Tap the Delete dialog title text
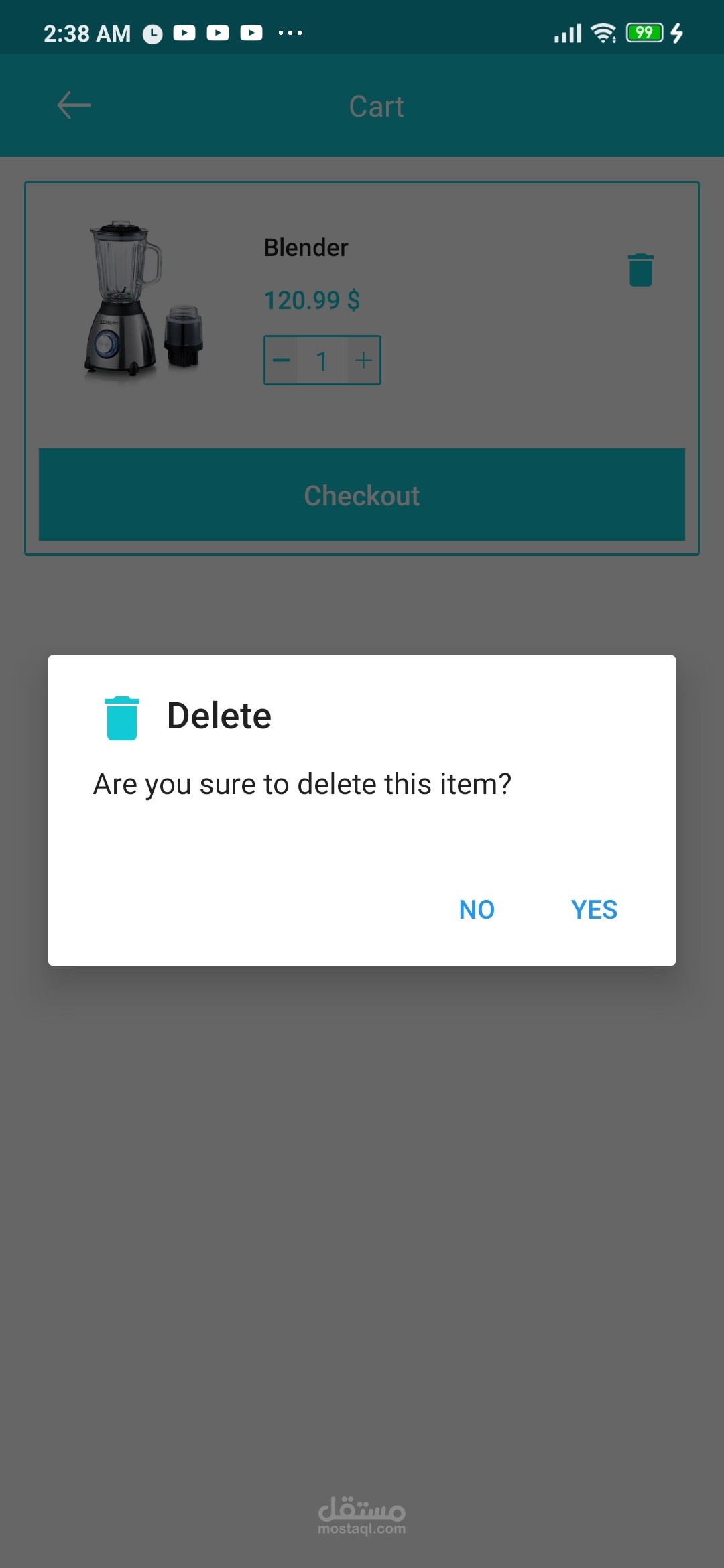The width and height of the screenshot is (724, 1568). click(x=219, y=716)
